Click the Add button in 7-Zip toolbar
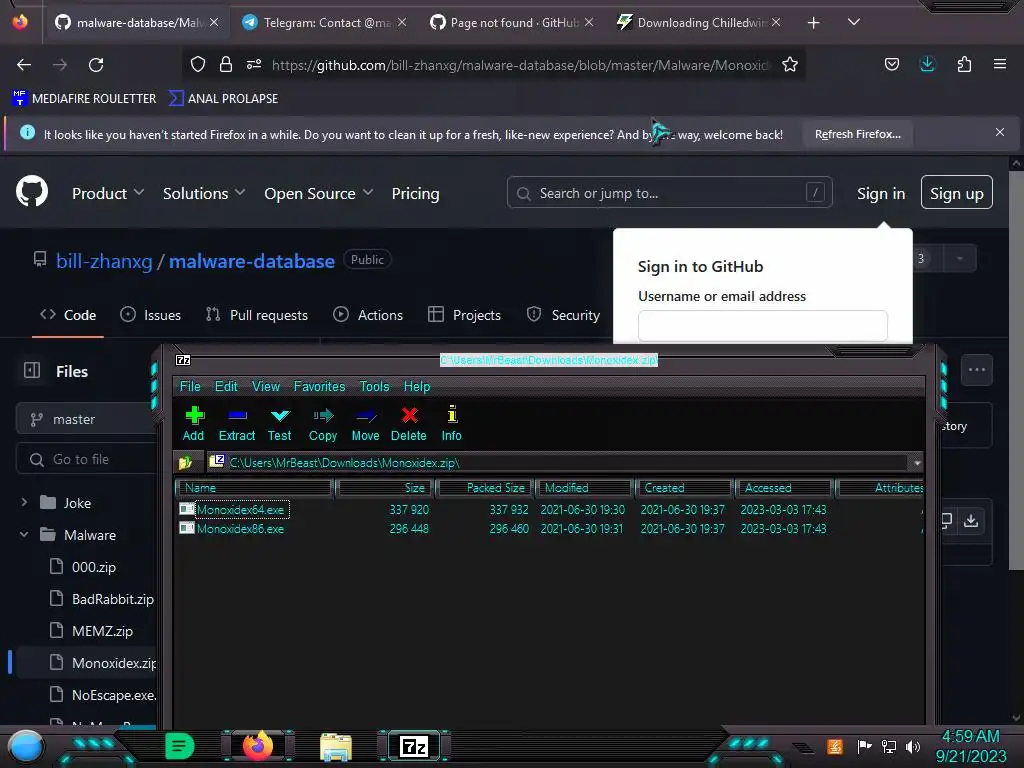The image size is (1024, 768). [x=194, y=423]
